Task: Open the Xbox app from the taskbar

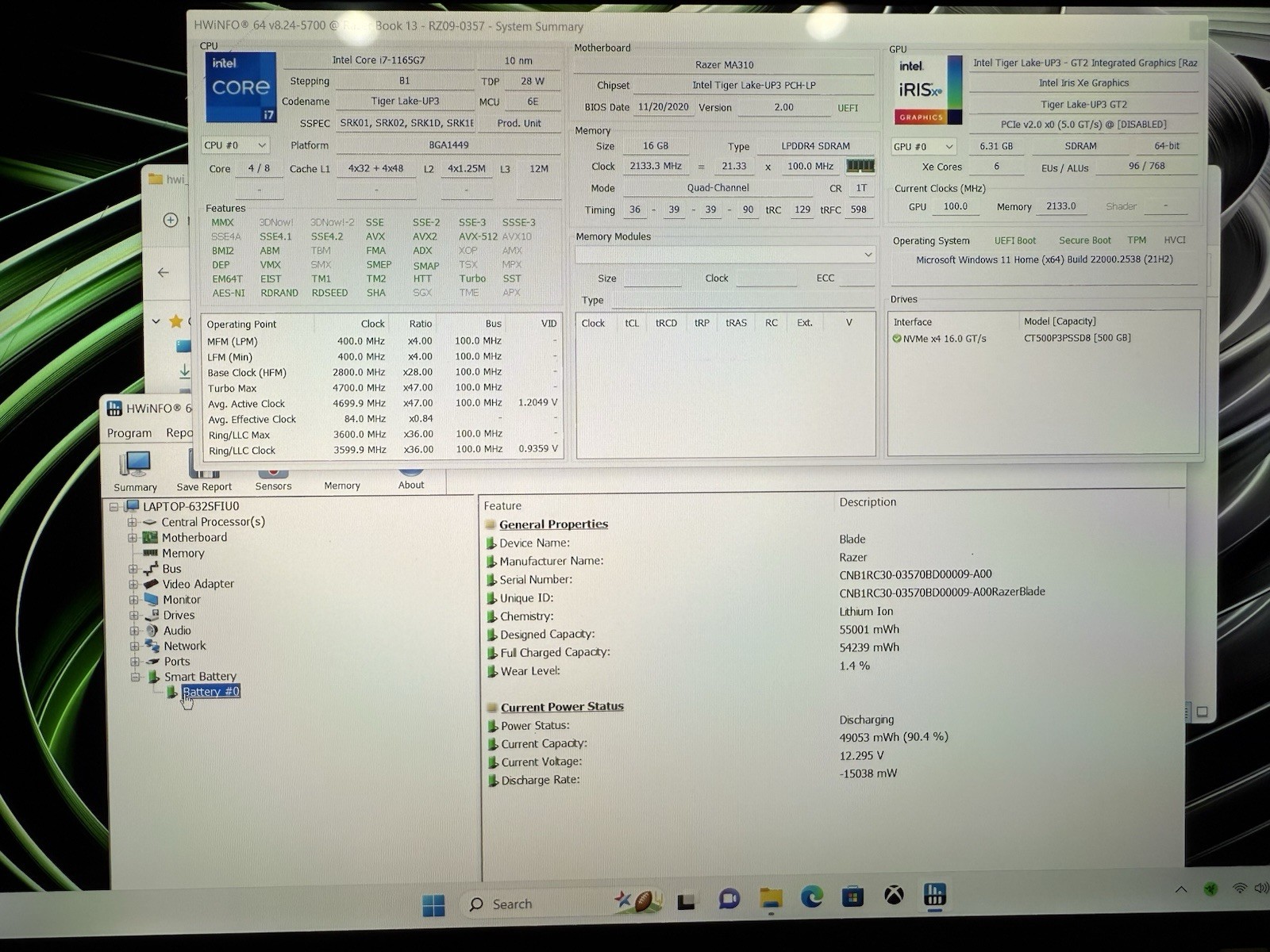Action: click(x=894, y=896)
